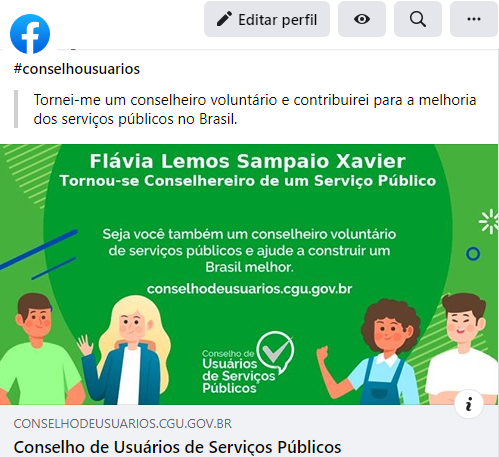Click the Conselho de Usuários checkmark logo
This screenshot has width=499, height=457.
pos(248,363)
